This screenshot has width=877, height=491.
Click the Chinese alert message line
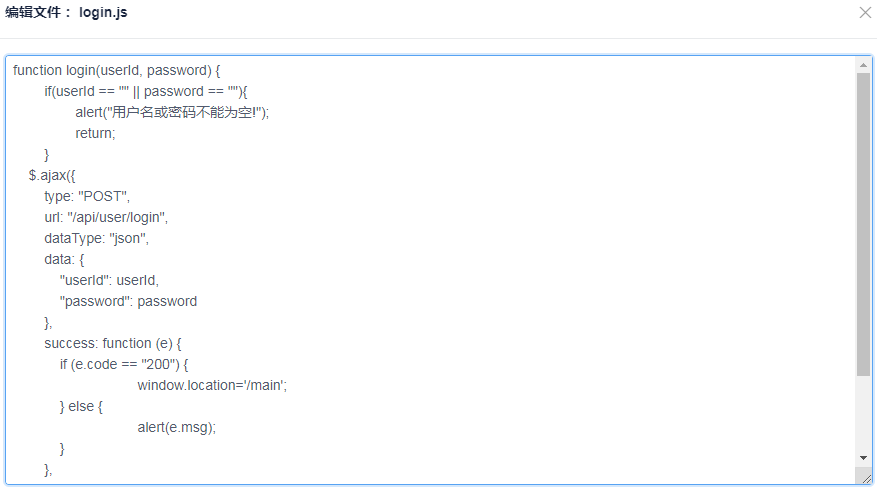coord(172,112)
